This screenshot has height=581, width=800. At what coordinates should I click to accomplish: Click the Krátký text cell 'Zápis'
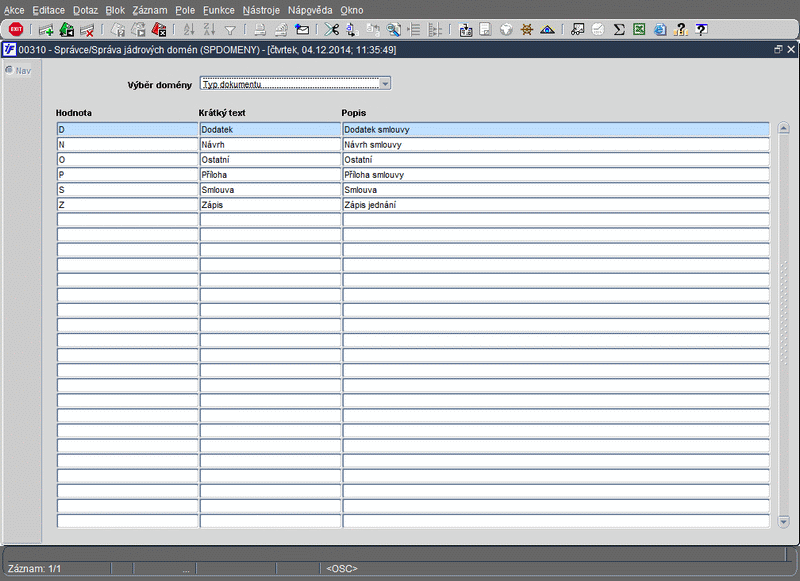(270, 205)
